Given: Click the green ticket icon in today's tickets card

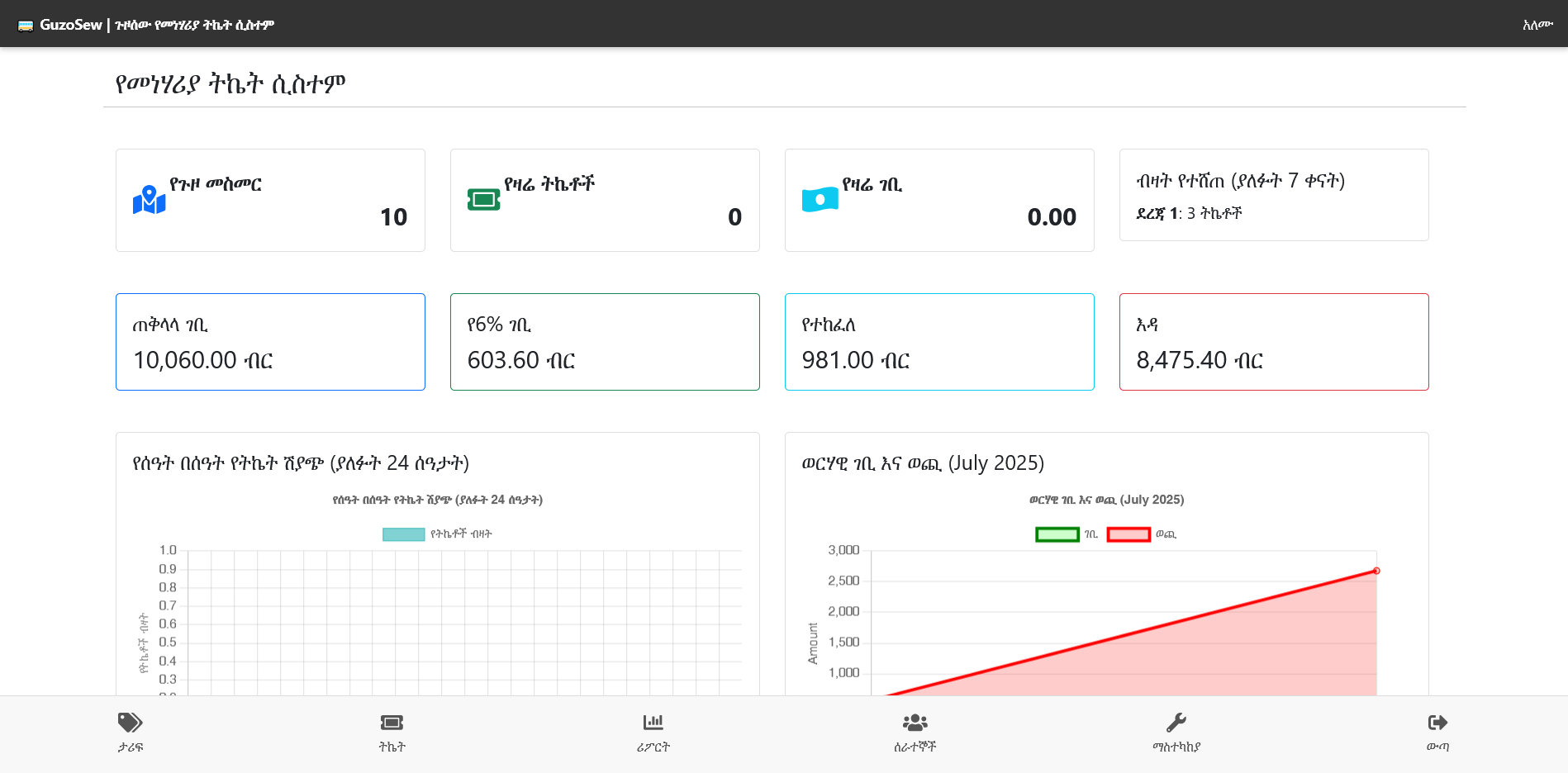Looking at the screenshot, I should click(x=483, y=200).
